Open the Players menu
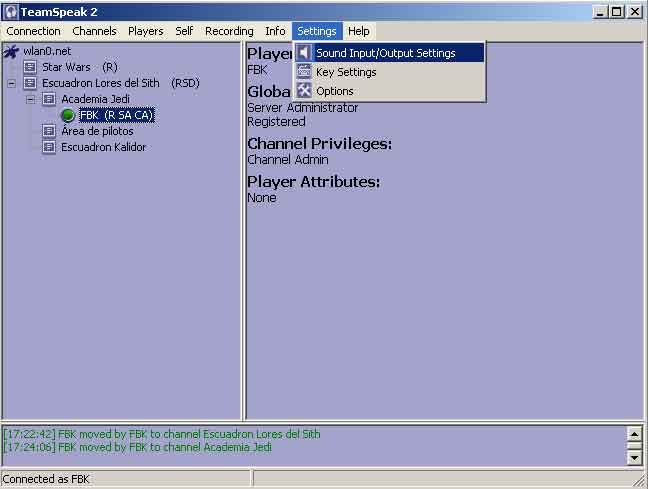648x489 pixels. (145, 31)
